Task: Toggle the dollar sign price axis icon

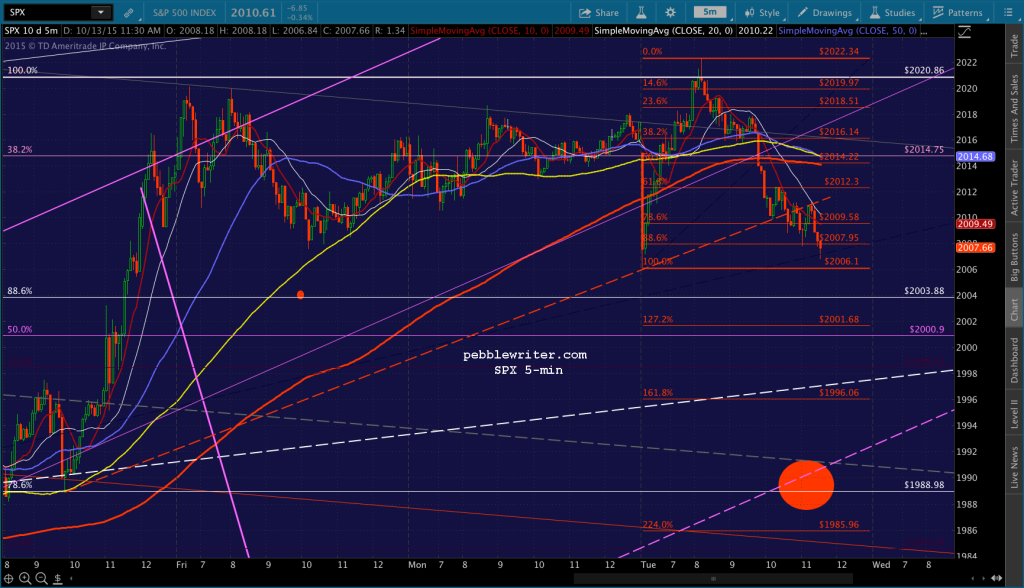Action: (x=57, y=578)
